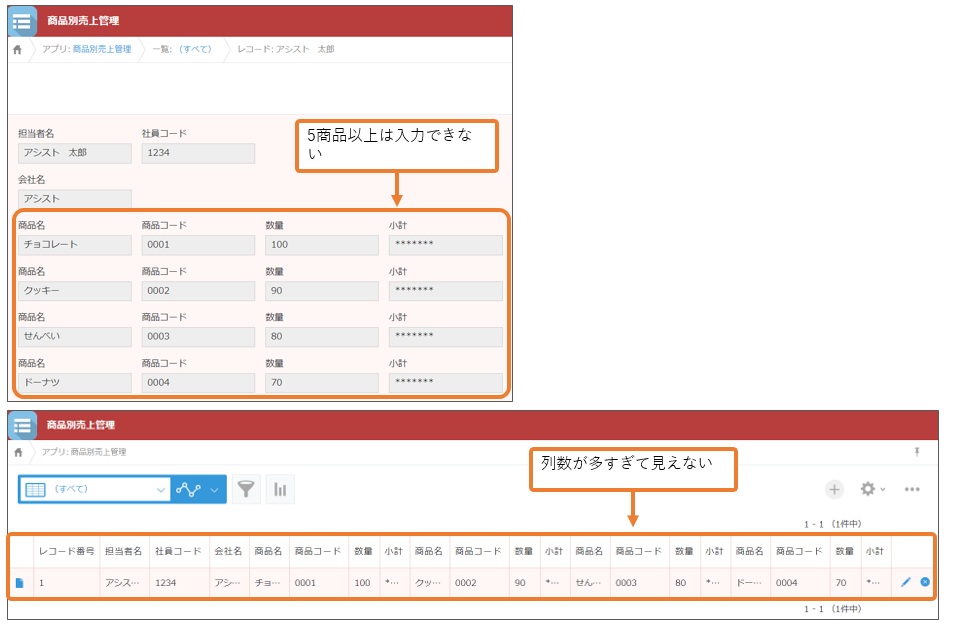
Task: Click the 会社名 column header
Action: point(228,551)
